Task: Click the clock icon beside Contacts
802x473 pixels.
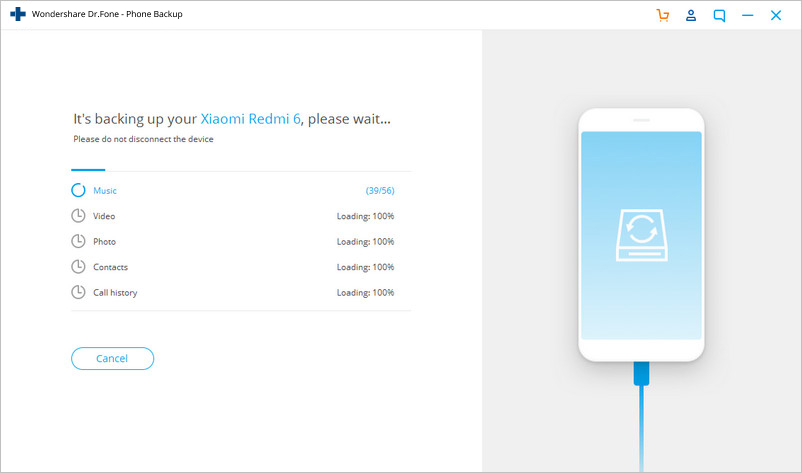Action: click(78, 267)
